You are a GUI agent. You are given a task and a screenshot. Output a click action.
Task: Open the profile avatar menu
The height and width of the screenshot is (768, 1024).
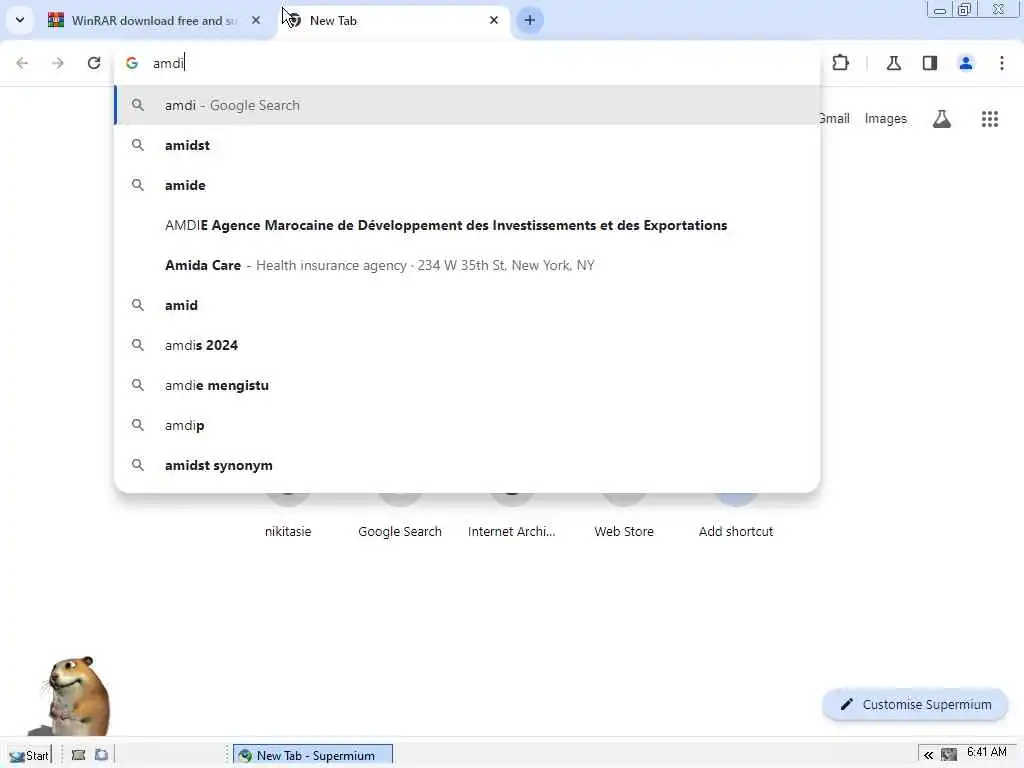(x=966, y=63)
